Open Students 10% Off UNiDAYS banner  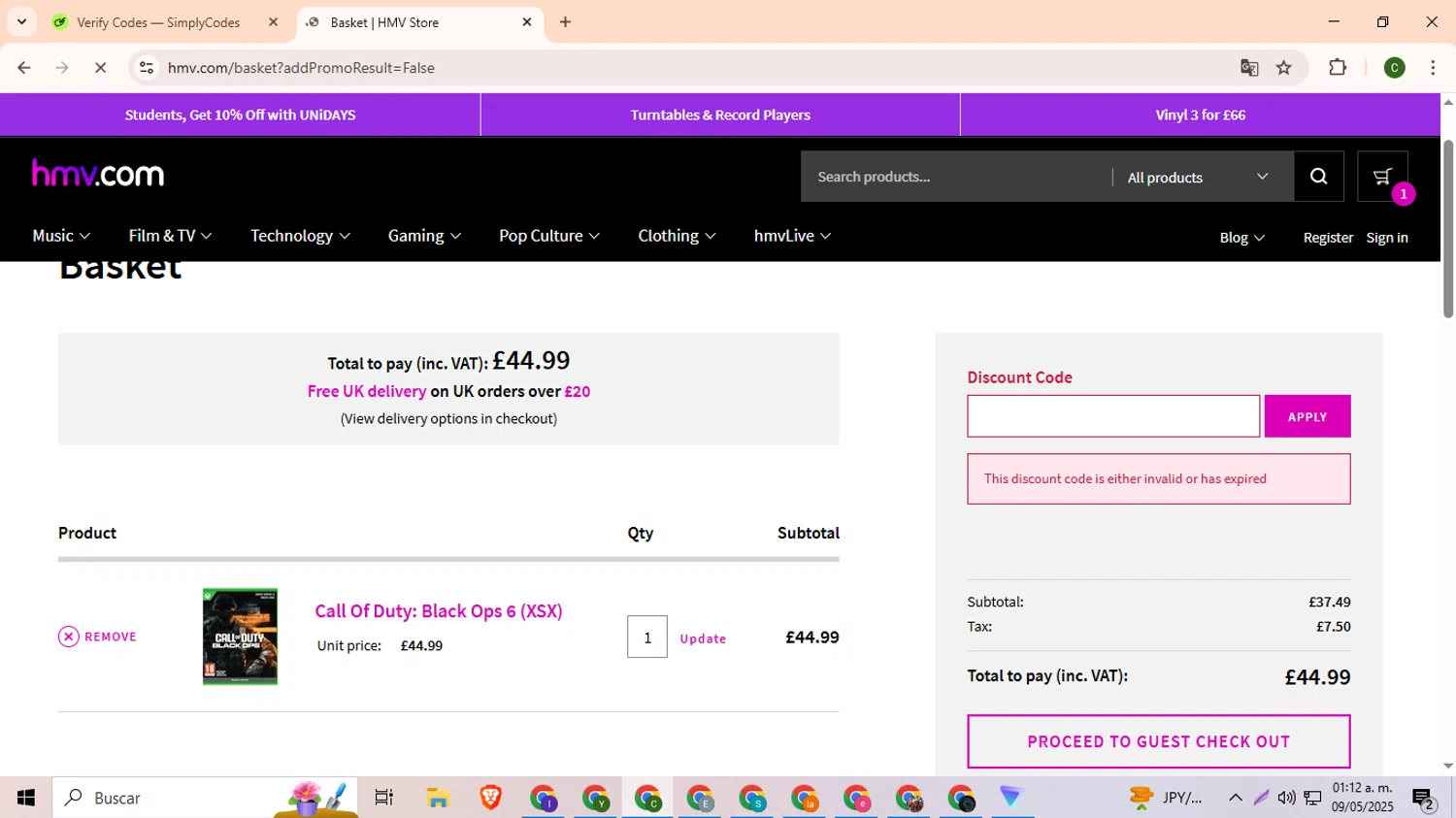240,115
